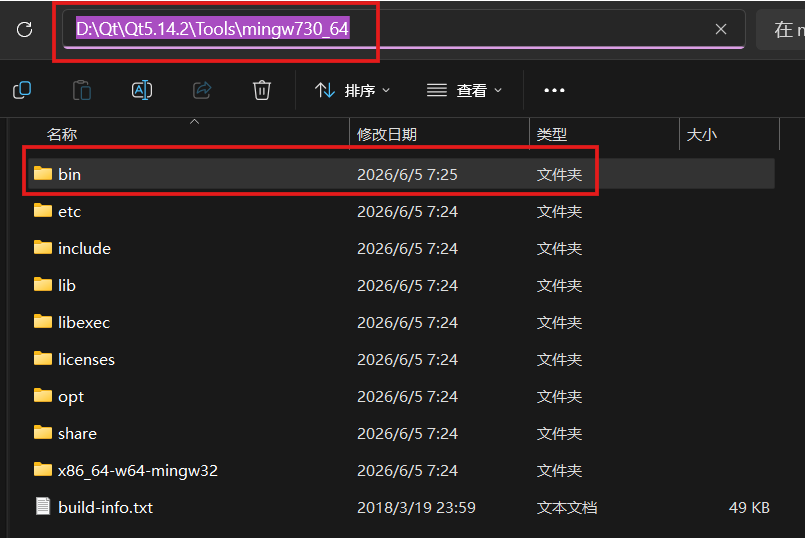Screen dimensions: 805x538
Task: Open the three-dot more options menu
Action: click(x=554, y=90)
